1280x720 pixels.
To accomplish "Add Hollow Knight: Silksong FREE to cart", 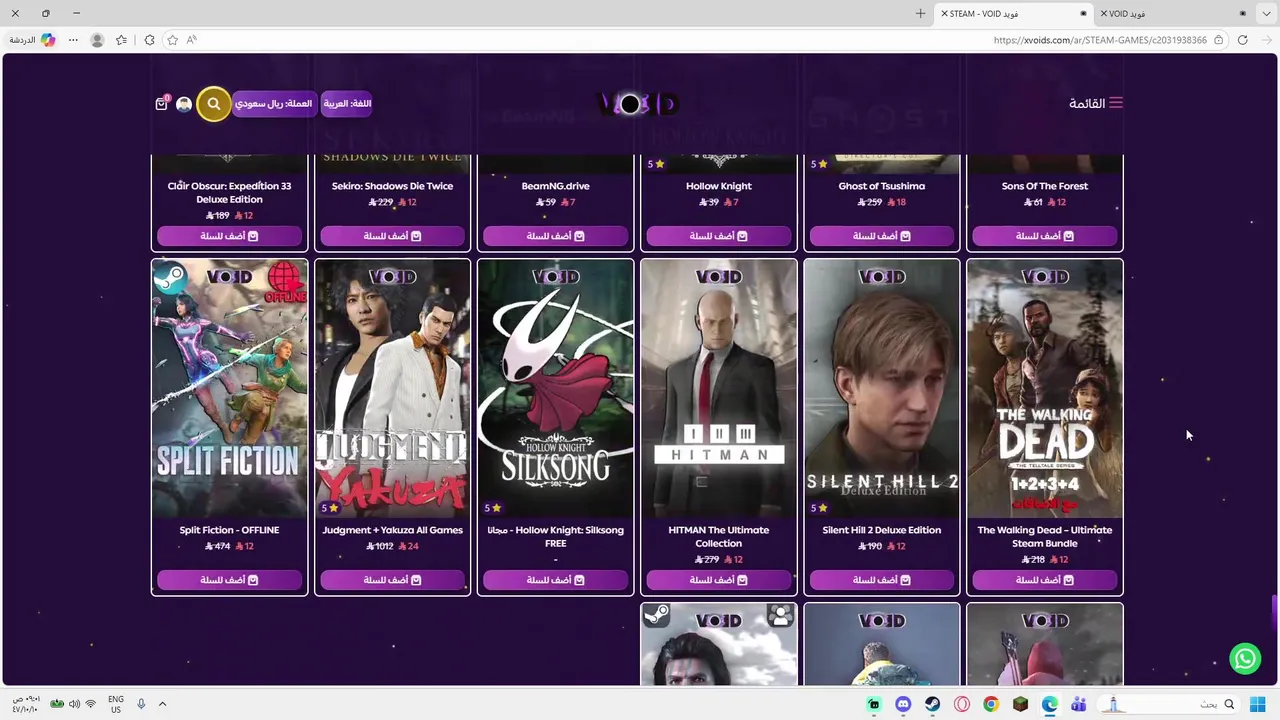I will pyautogui.click(x=555, y=580).
